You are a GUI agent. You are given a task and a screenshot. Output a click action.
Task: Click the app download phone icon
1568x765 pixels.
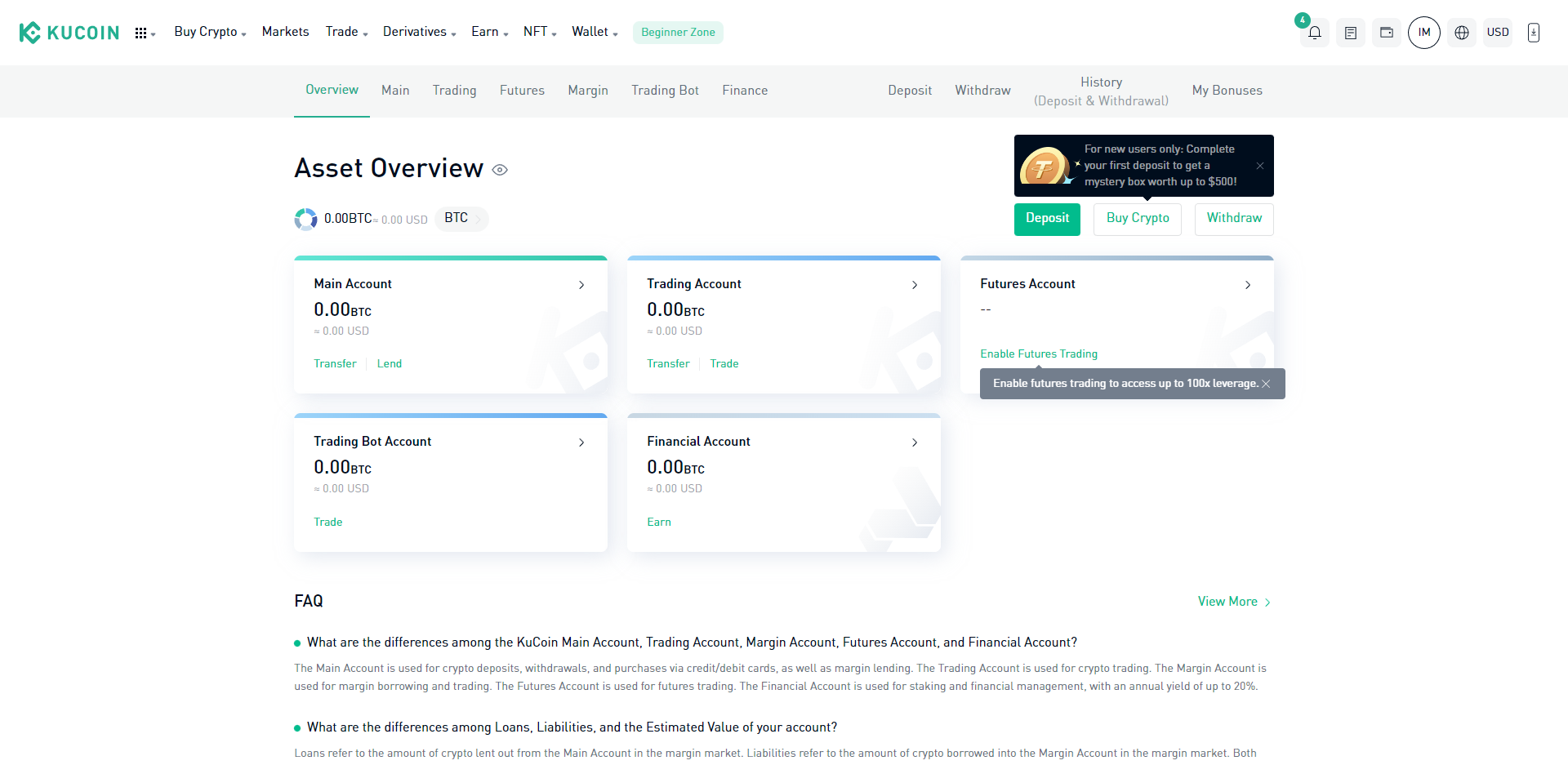coord(1534,33)
